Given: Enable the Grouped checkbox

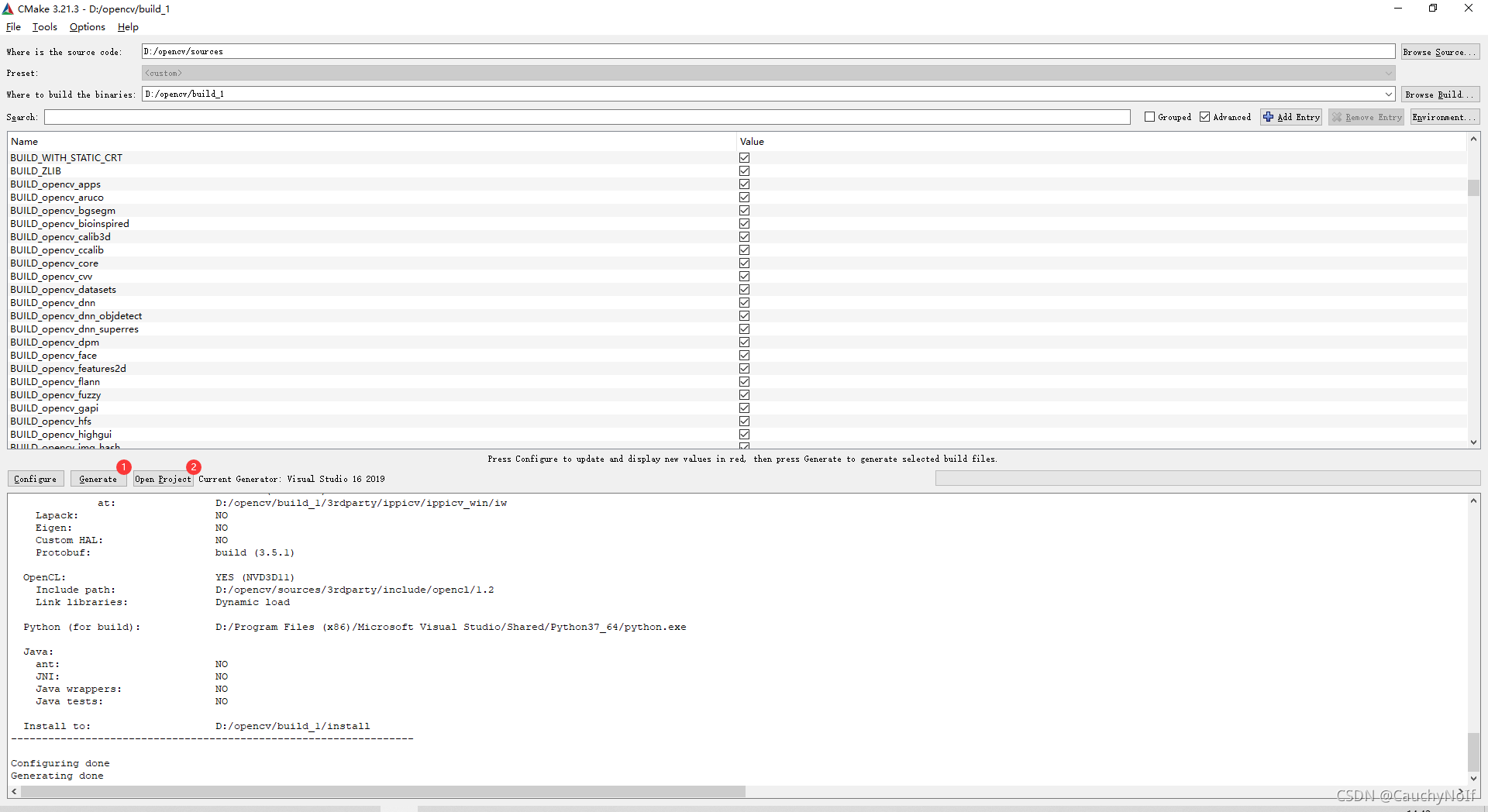Looking at the screenshot, I should 1151,116.
